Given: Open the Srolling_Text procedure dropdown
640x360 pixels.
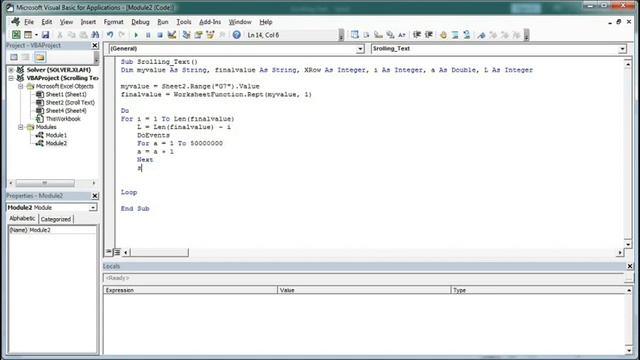Looking at the screenshot, I should 622,49.
